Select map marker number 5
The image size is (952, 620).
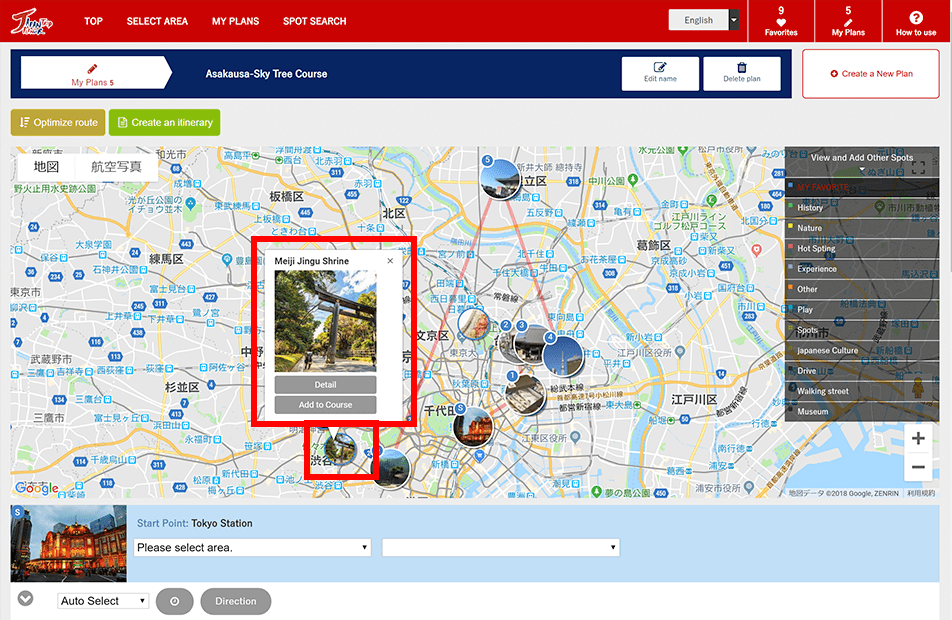click(x=499, y=178)
